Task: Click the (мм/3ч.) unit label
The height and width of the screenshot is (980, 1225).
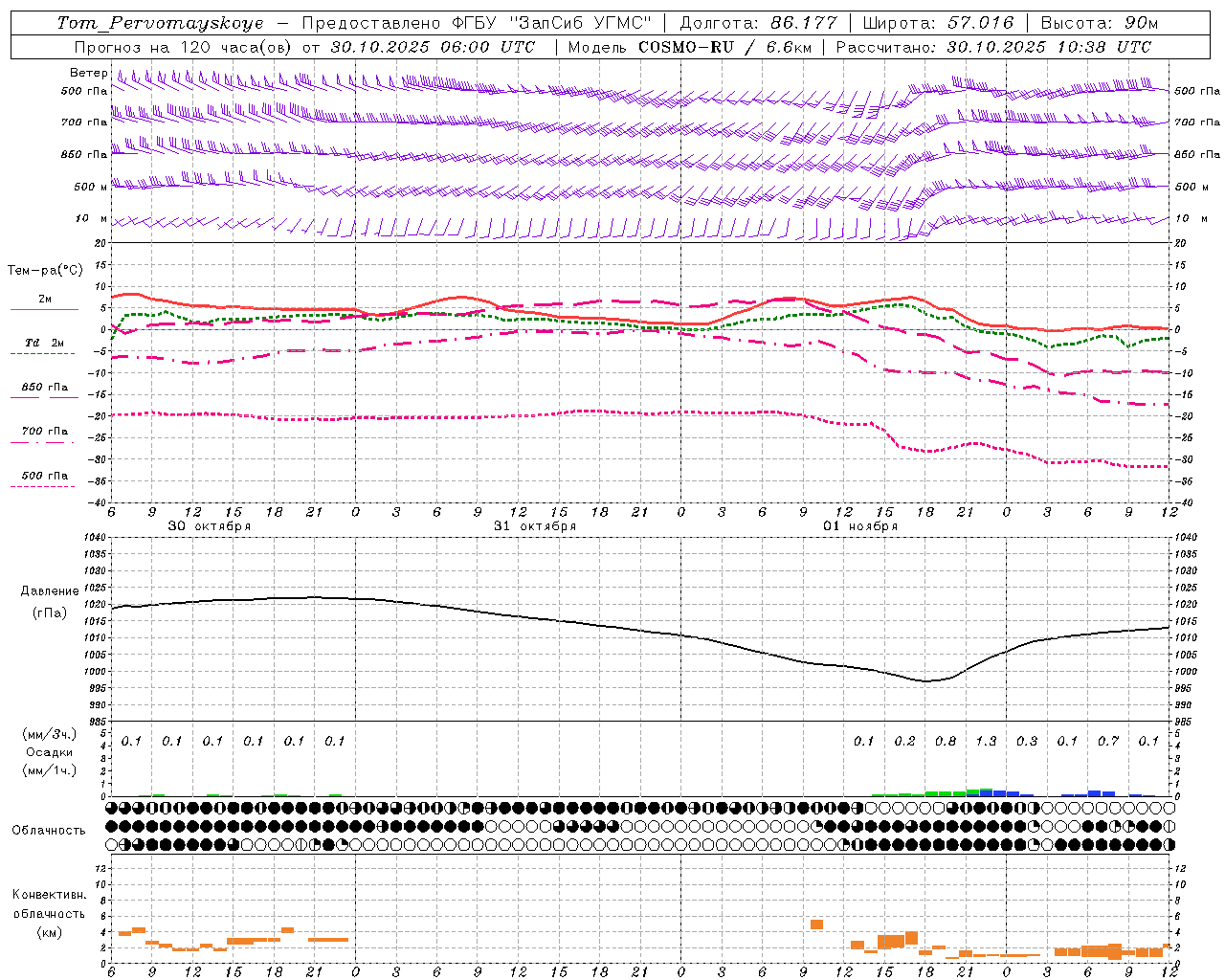Action: (x=49, y=734)
